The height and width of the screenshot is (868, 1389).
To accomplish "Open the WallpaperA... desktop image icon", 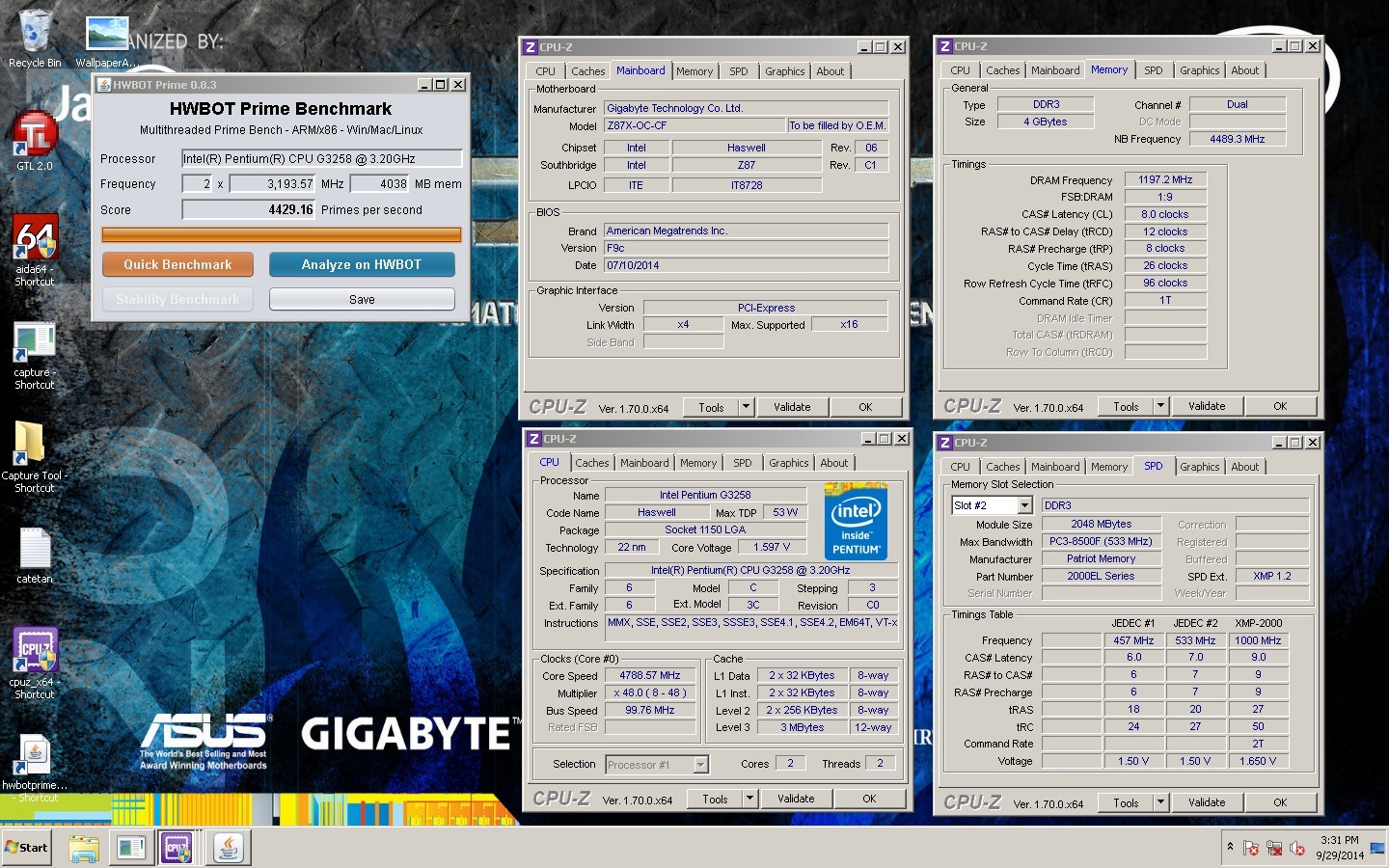I will pos(107,34).
